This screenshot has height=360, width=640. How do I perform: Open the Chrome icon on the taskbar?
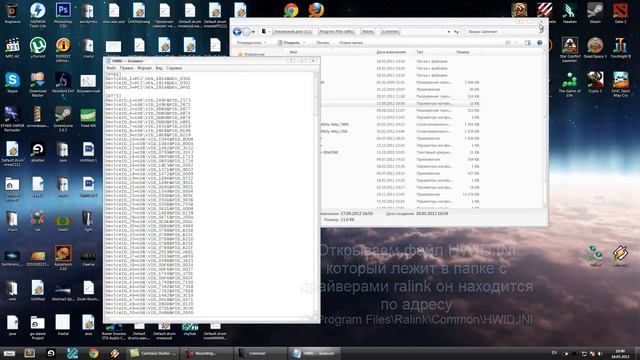(93, 353)
